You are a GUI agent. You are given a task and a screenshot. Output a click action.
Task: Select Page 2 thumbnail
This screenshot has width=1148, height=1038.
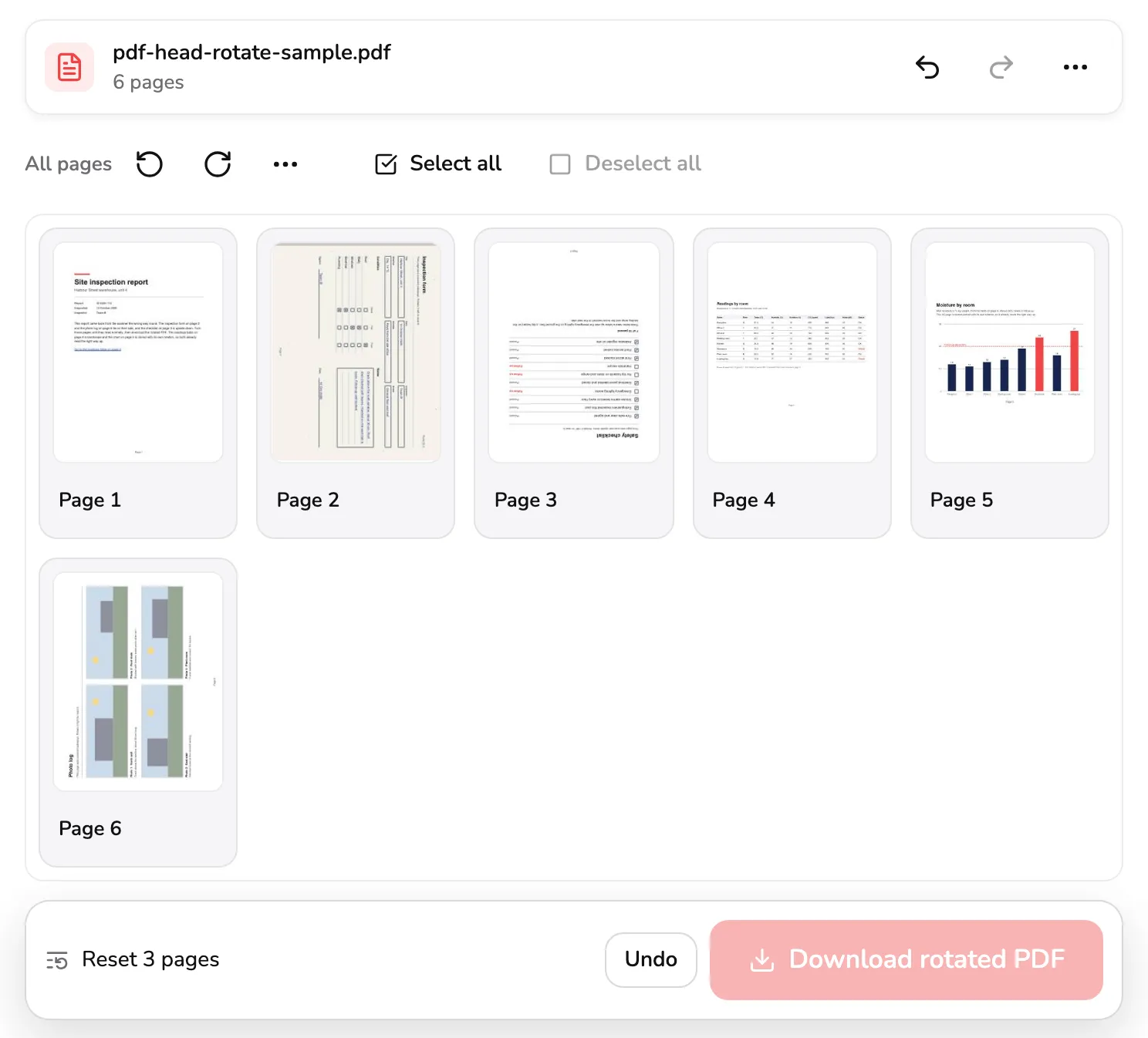pos(356,352)
